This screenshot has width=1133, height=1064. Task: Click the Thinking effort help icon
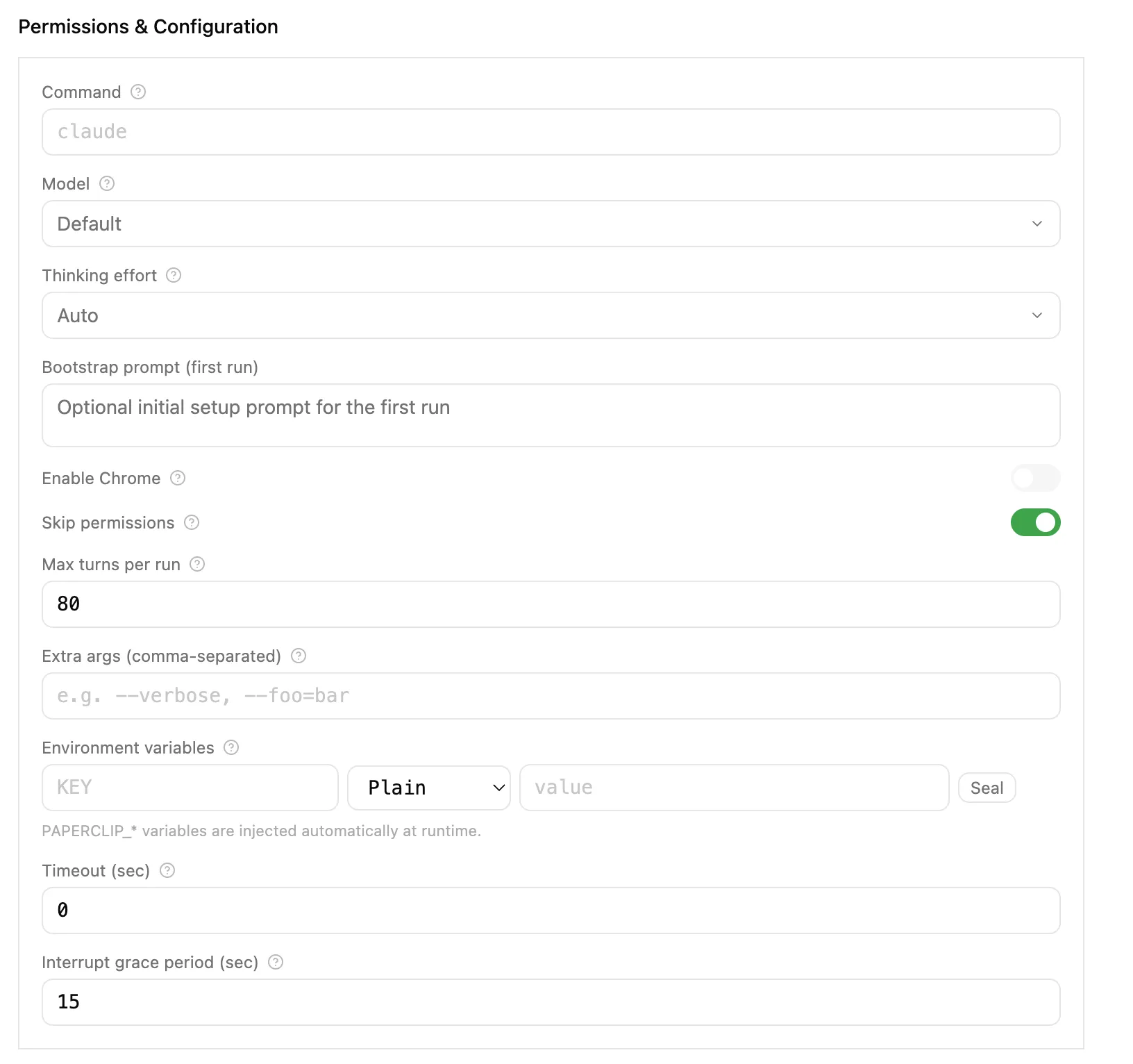click(x=174, y=275)
